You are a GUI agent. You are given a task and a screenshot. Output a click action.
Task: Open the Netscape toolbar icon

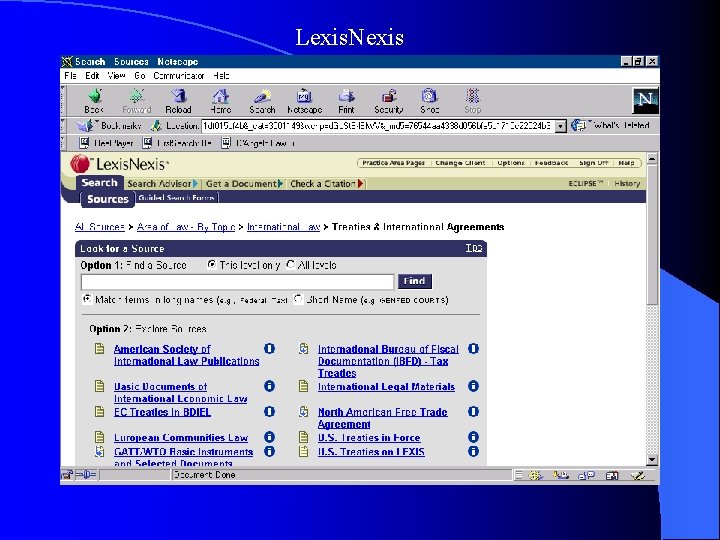point(304,101)
